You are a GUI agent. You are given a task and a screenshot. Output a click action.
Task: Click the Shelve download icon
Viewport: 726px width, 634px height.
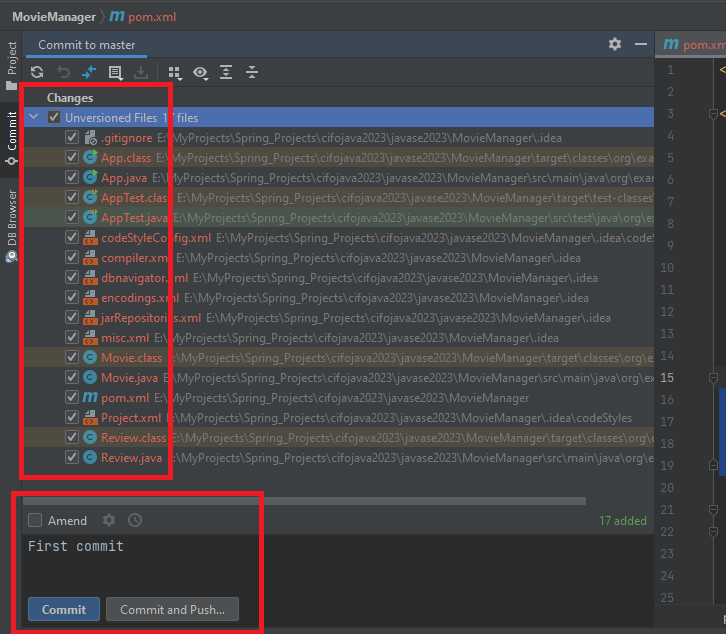click(141, 72)
